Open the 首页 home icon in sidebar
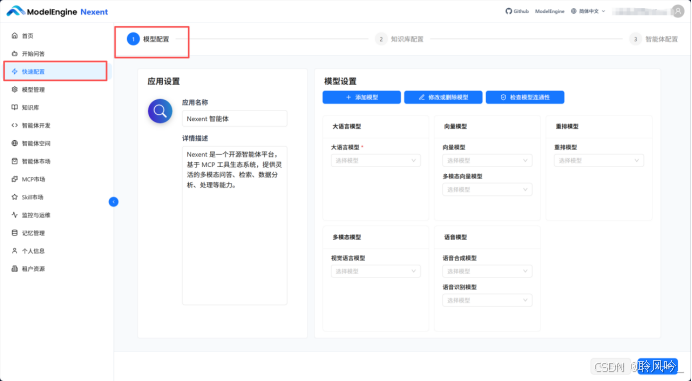The image size is (692, 381). pos(15,36)
